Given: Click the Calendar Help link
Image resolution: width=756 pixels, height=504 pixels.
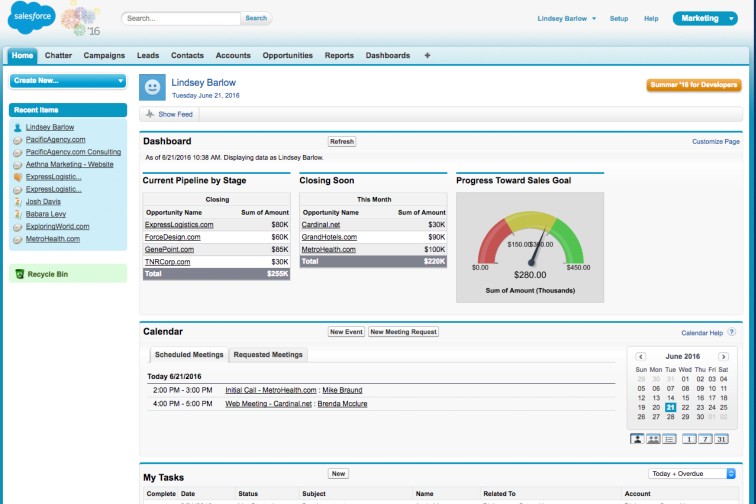Looking at the screenshot, I should click(702, 333).
